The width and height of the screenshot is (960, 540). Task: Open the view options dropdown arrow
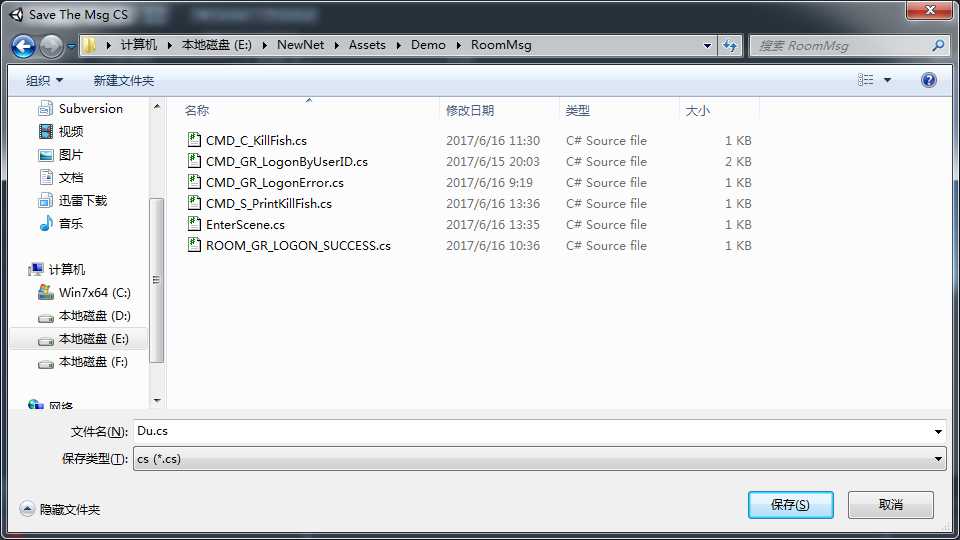pyautogui.click(x=887, y=80)
